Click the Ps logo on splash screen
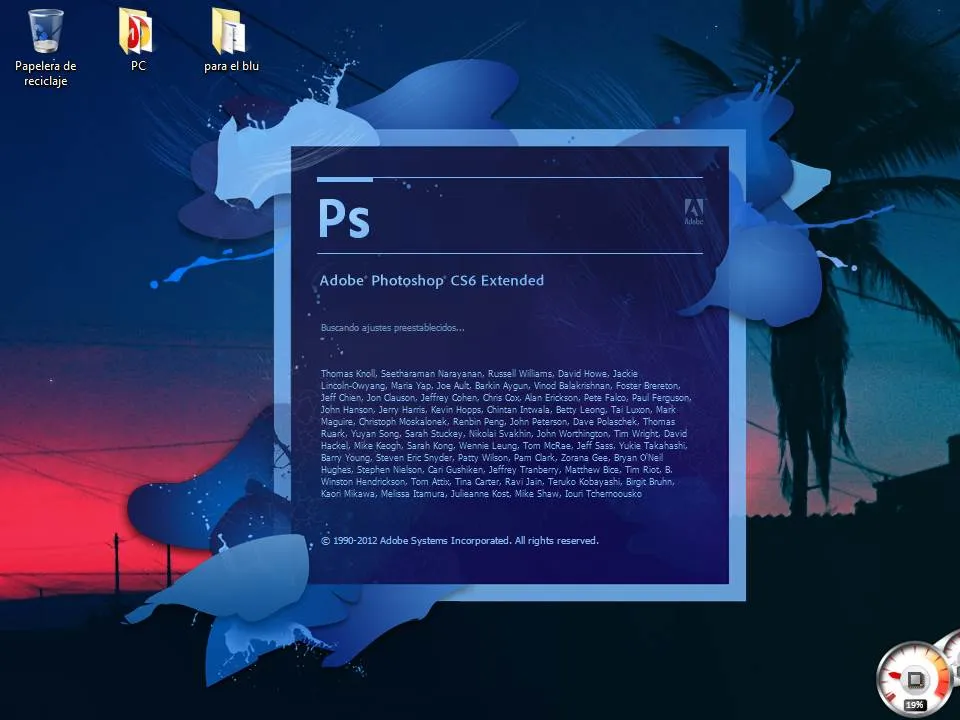The image size is (960, 720). click(x=344, y=219)
